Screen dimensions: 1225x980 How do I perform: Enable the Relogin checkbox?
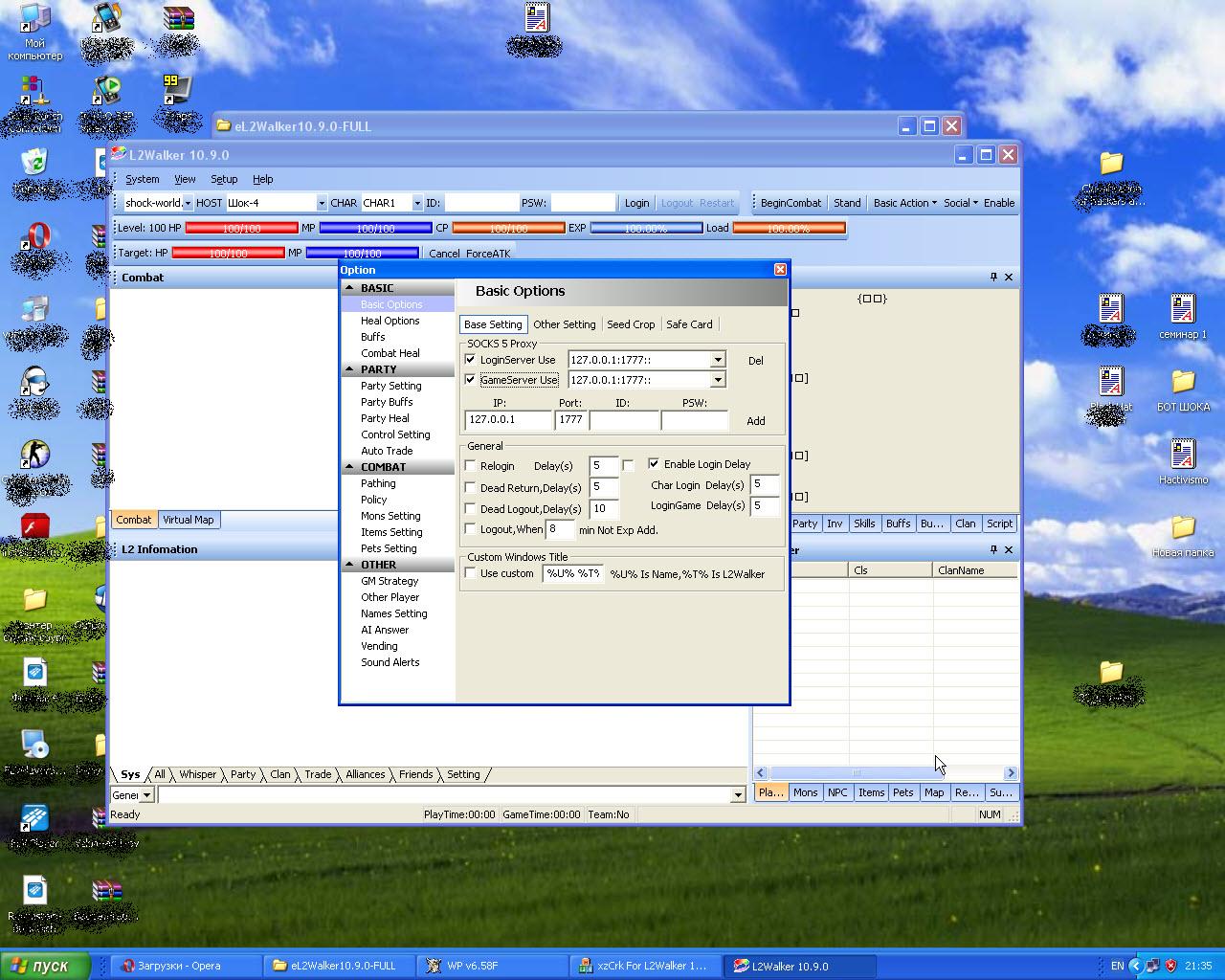[x=470, y=465]
